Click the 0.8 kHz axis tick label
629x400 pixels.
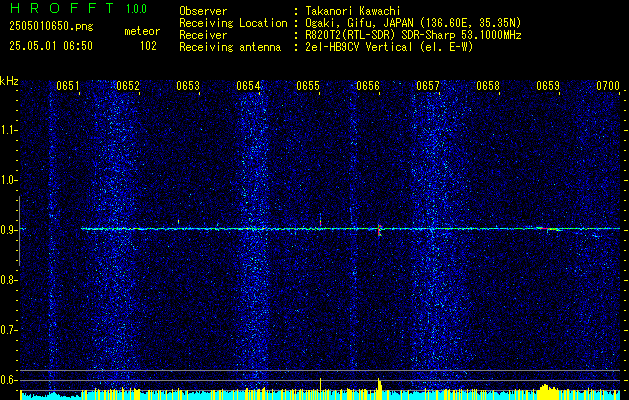(9, 280)
